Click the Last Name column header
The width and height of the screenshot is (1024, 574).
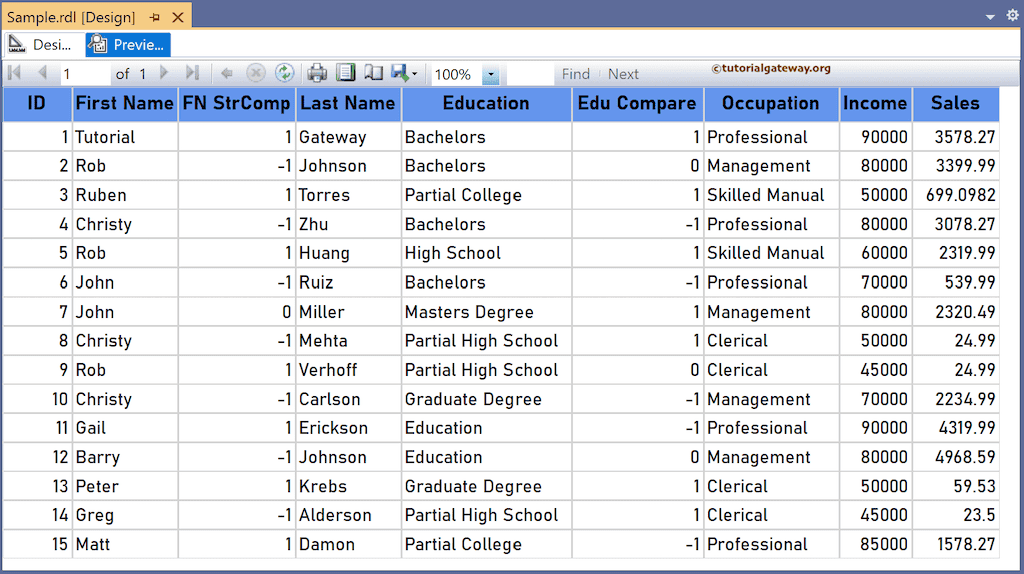pos(348,104)
